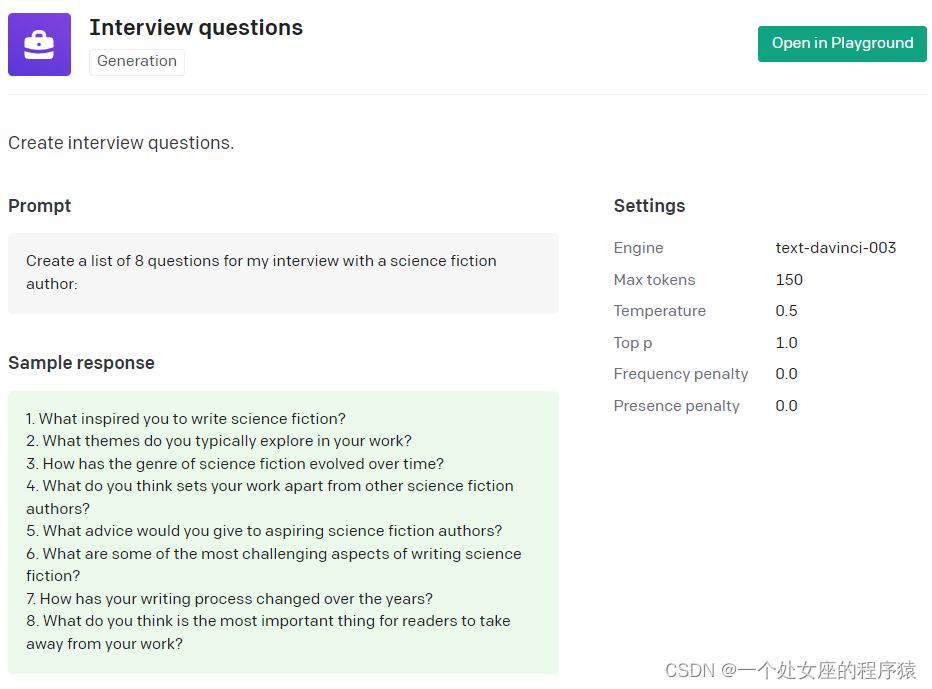Click the Temperature value 0.5
The width and height of the screenshot is (932, 689).
786,311
